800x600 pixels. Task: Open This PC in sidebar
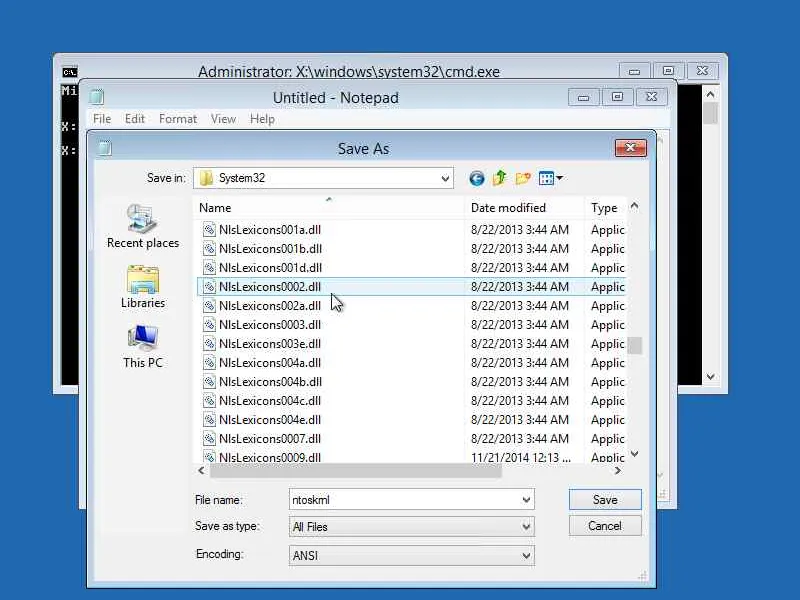point(143,346)
